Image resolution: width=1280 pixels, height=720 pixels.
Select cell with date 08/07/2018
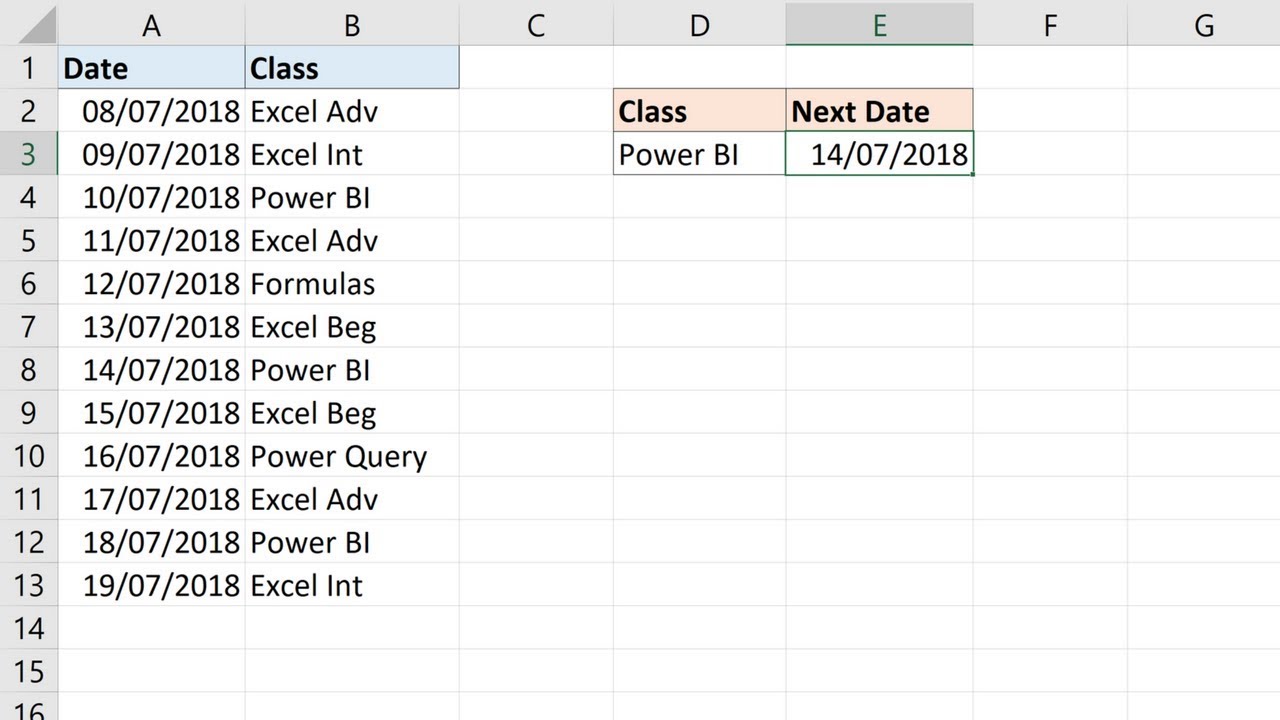[x=151, y=111]
